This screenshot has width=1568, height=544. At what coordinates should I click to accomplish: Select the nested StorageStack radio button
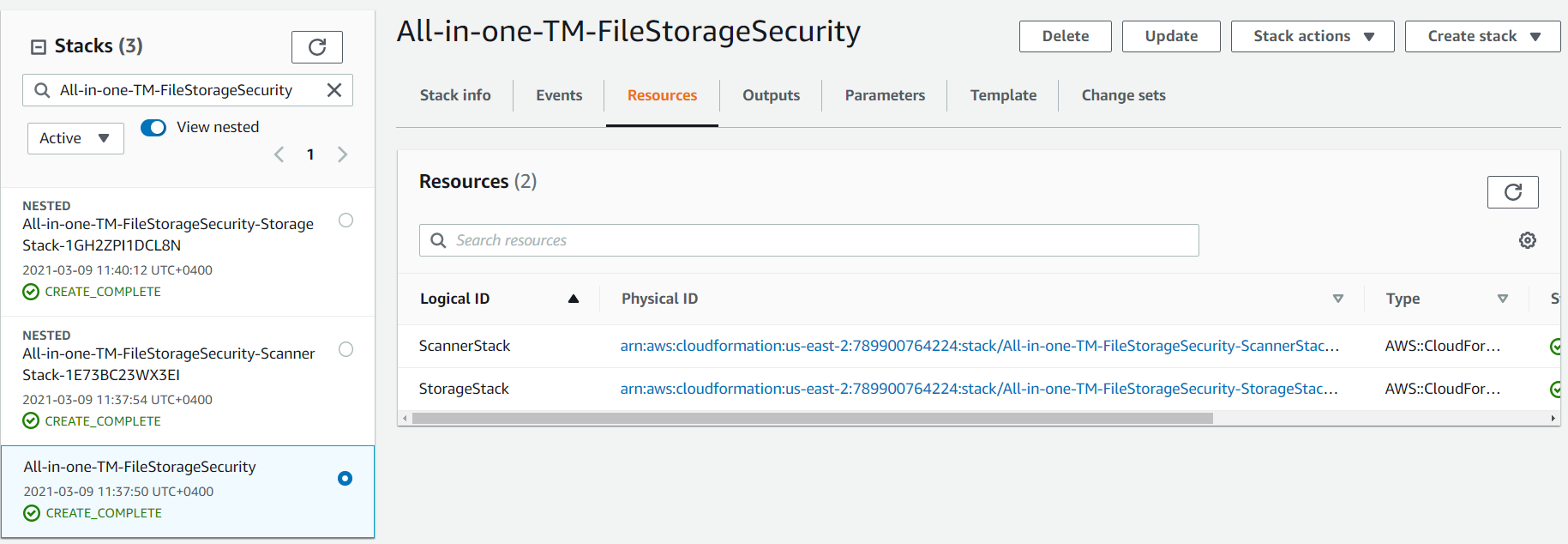pos(345,221)
